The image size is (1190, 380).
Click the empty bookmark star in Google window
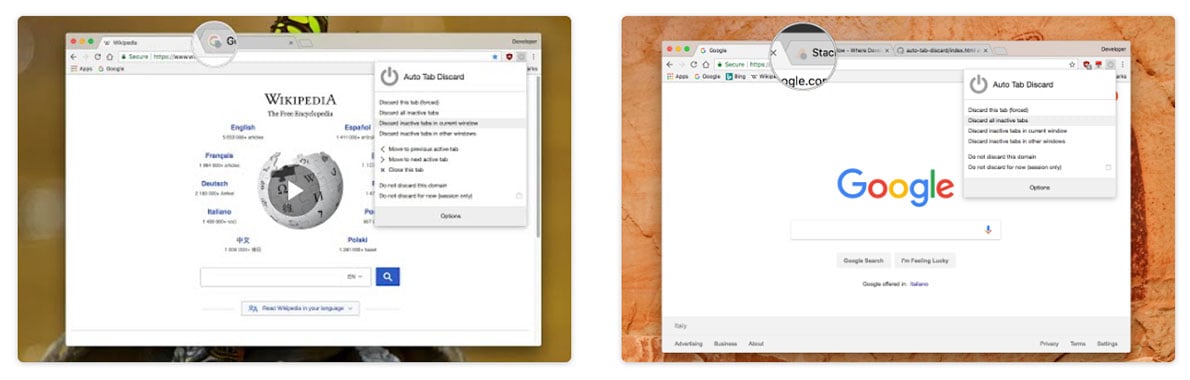[x=1072, y=64]
